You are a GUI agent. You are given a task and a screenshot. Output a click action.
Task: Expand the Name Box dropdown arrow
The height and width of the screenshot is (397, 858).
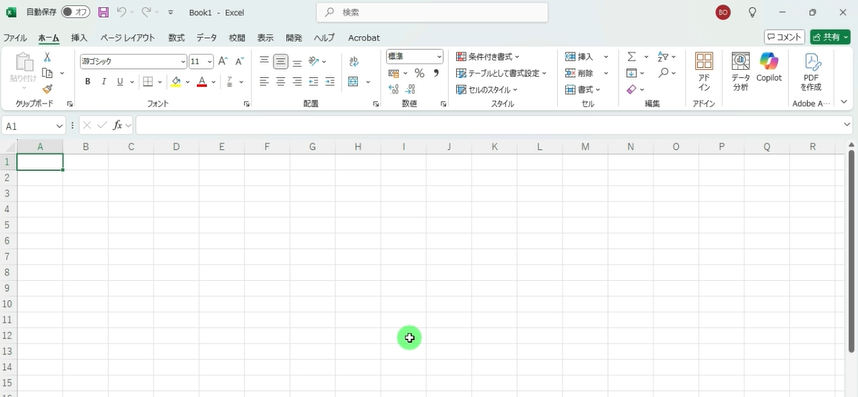(x=59, y=126)
